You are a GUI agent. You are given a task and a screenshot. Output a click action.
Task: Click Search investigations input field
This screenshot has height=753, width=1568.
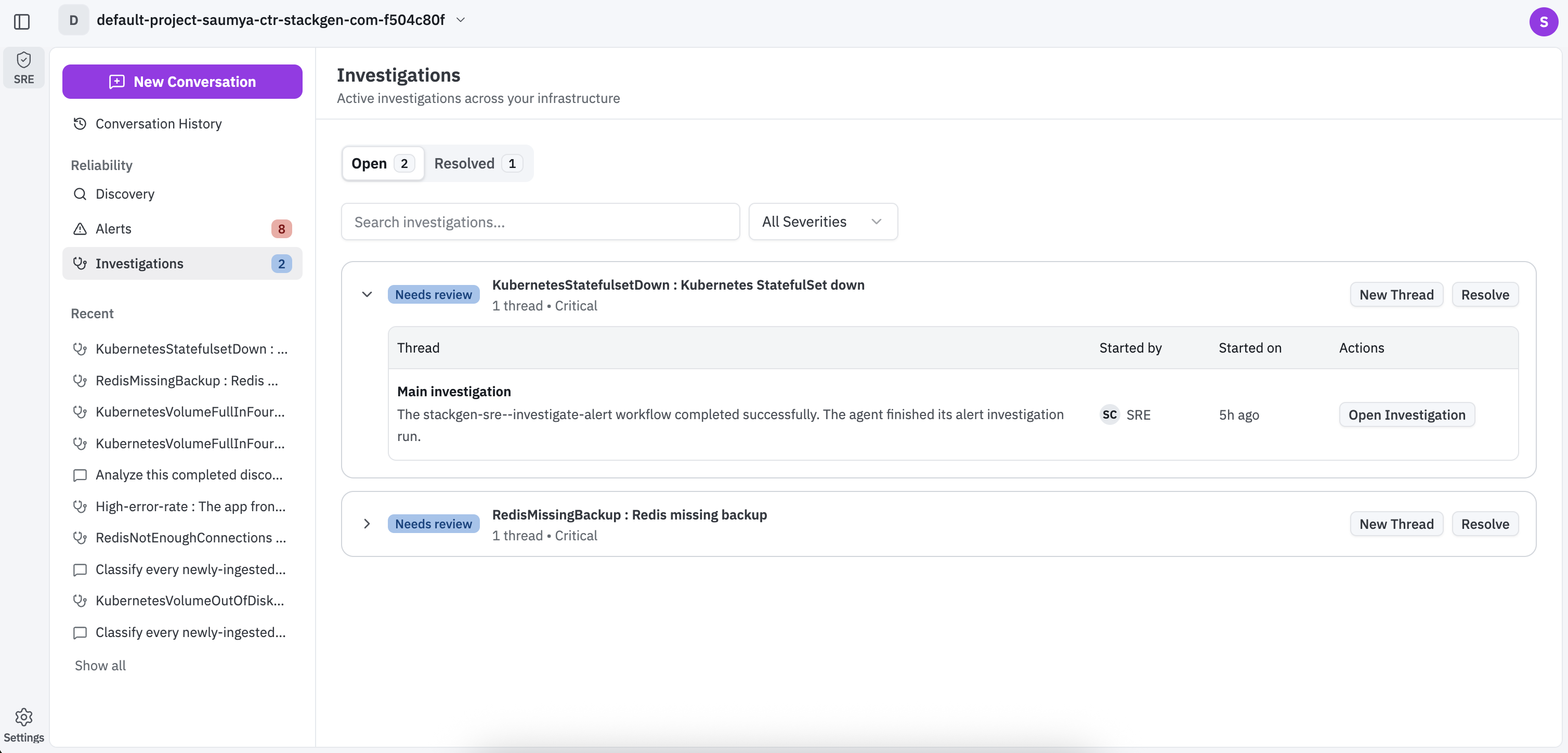tap(540, 222)
